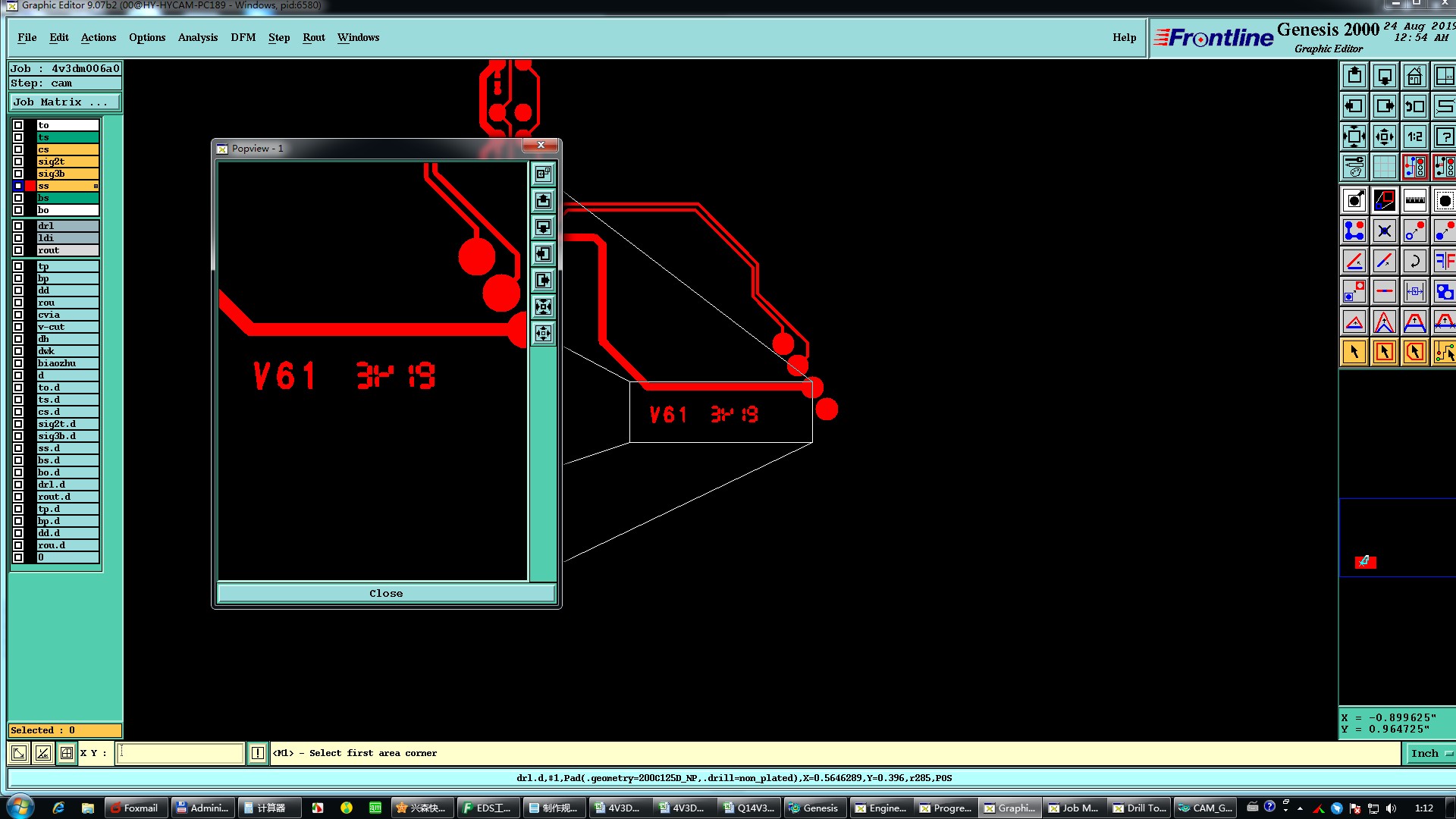
Task: Toggle checkbox for layer 'ts'
Action: click(x=18, y=137)
